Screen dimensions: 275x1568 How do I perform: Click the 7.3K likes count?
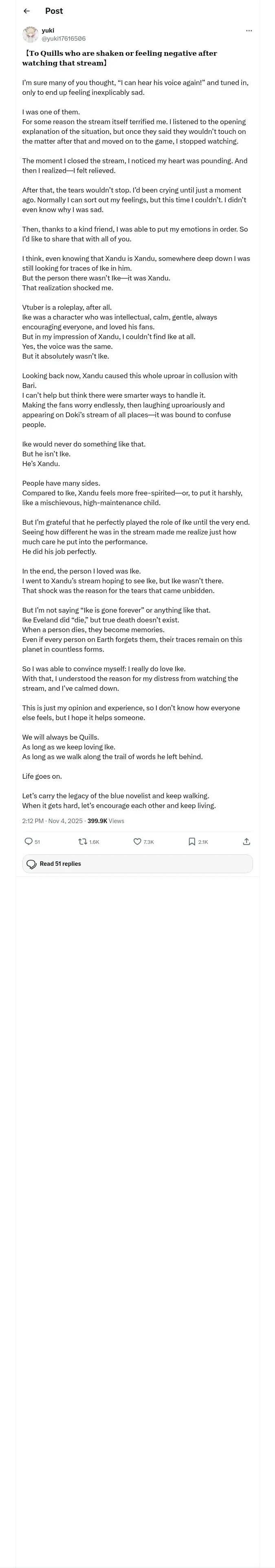click(149, 842)
